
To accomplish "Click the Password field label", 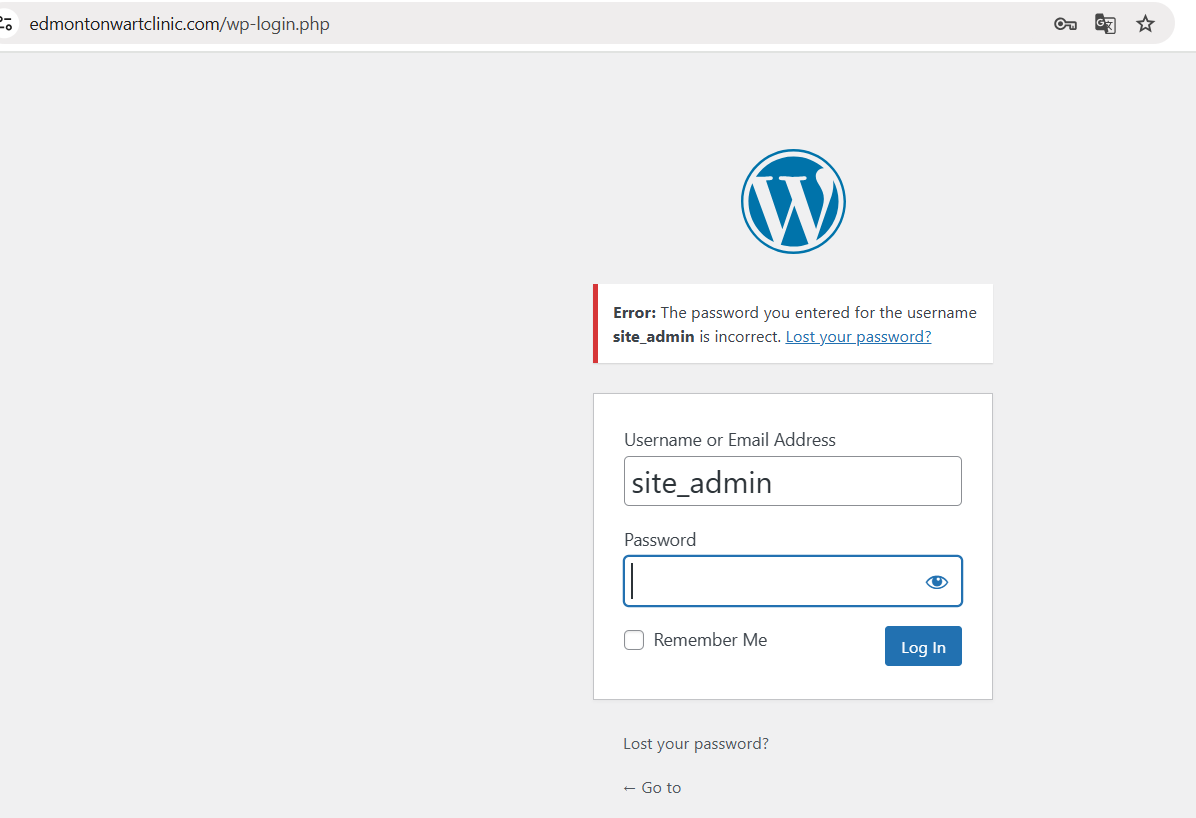I will pyautogui.click(x=660, y=540).
